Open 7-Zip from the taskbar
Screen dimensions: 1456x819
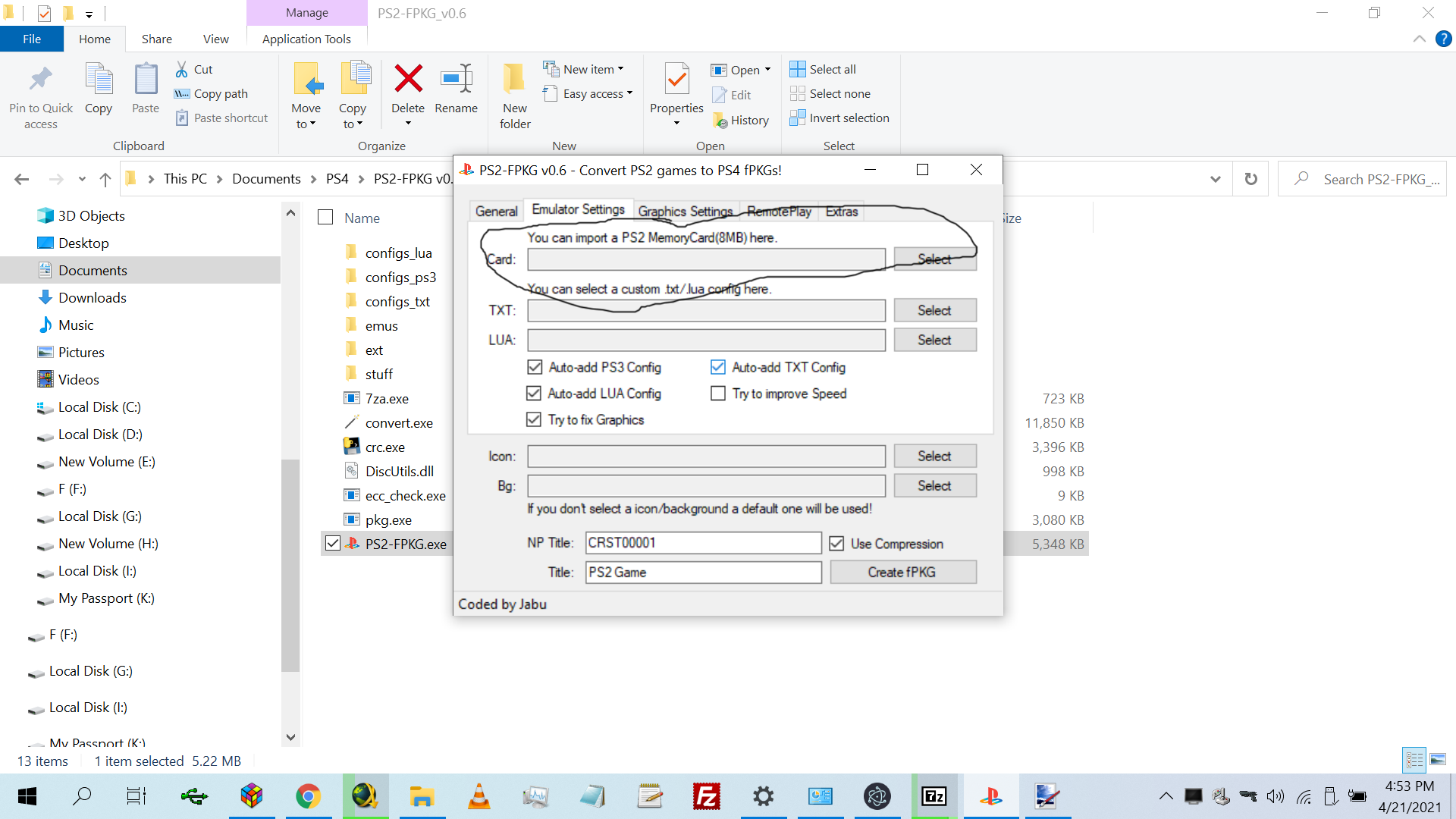934,796
